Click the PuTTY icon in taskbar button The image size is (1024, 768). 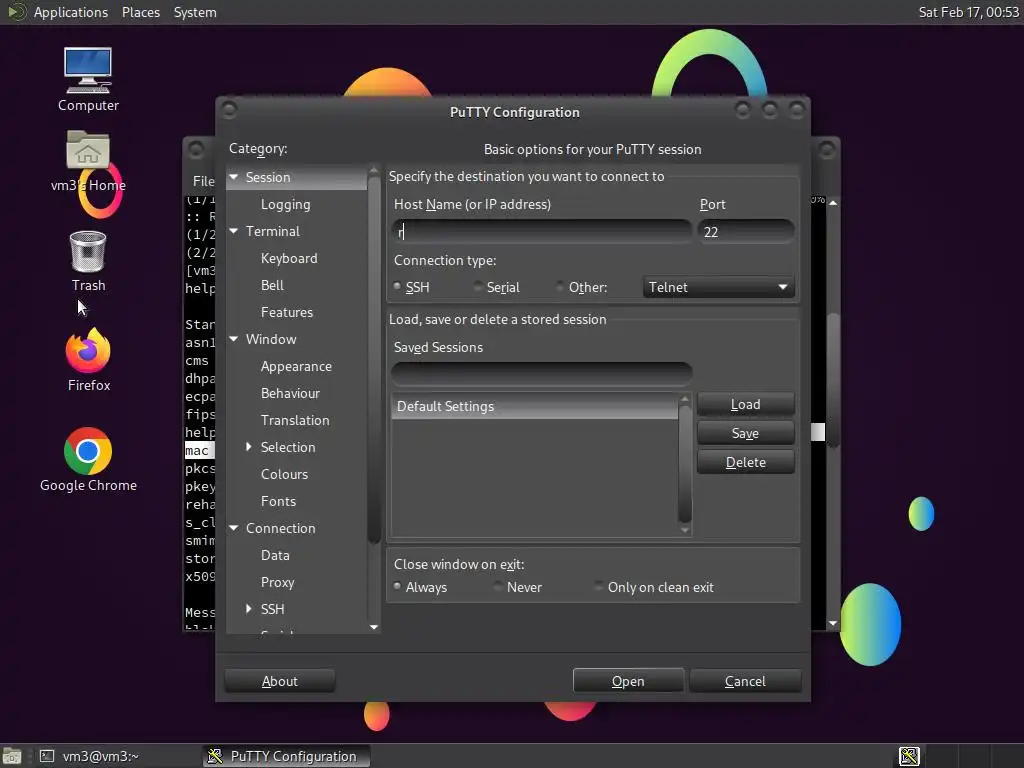coord(215,756)
